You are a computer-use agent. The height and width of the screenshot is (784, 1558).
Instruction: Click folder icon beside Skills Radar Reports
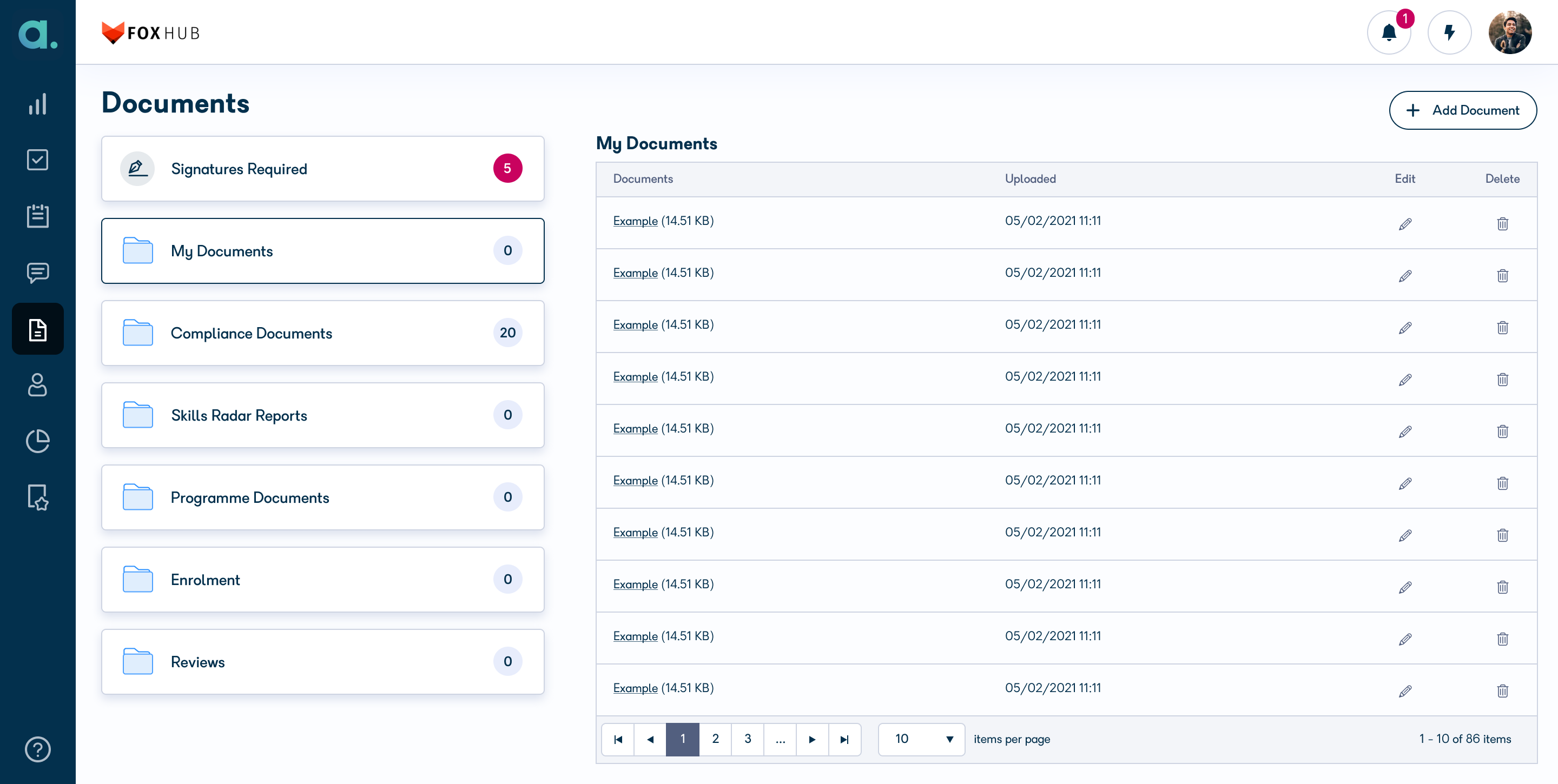tap(138, 415)
